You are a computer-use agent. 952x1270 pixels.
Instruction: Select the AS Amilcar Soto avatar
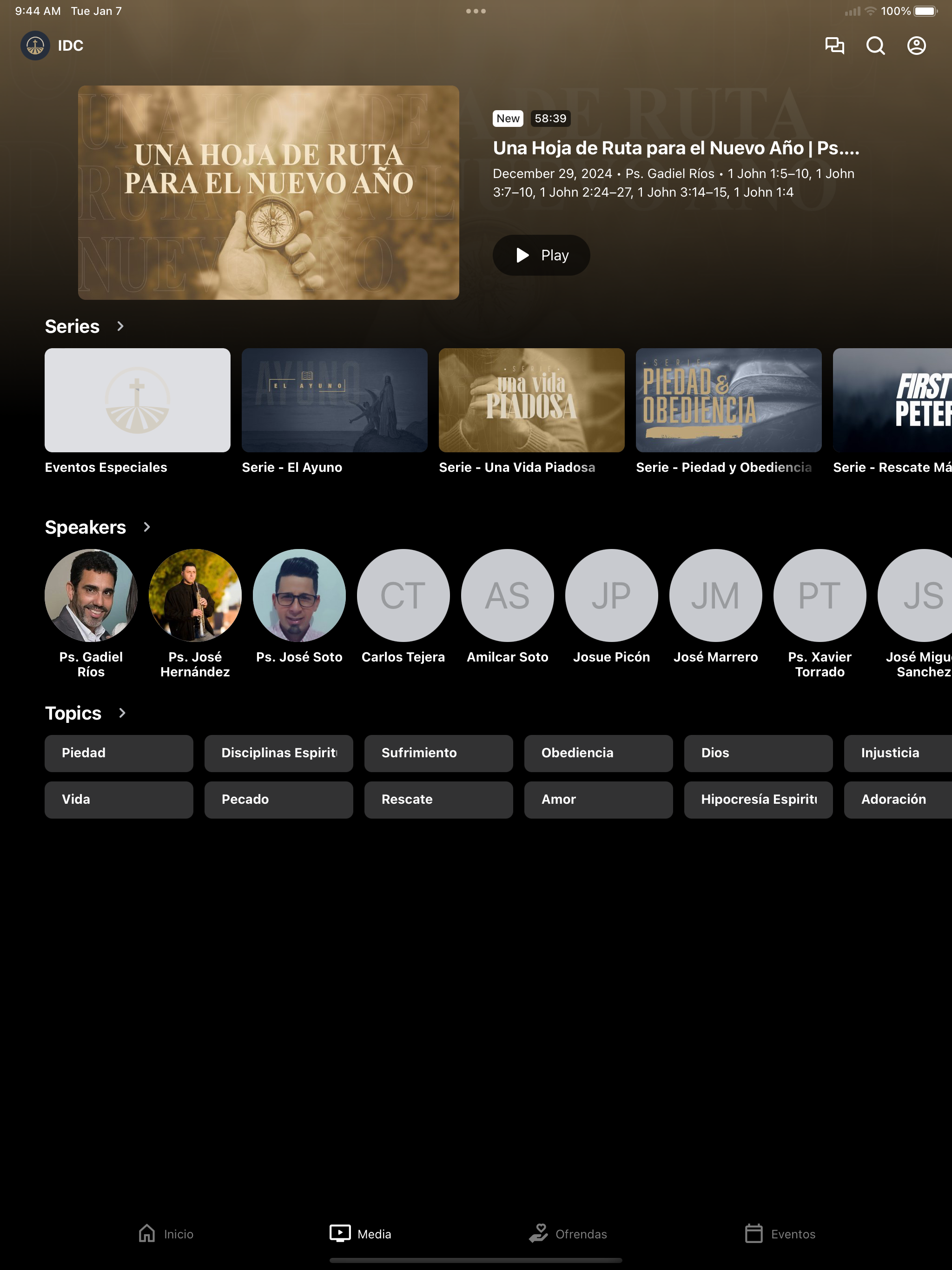pos(508,595)
